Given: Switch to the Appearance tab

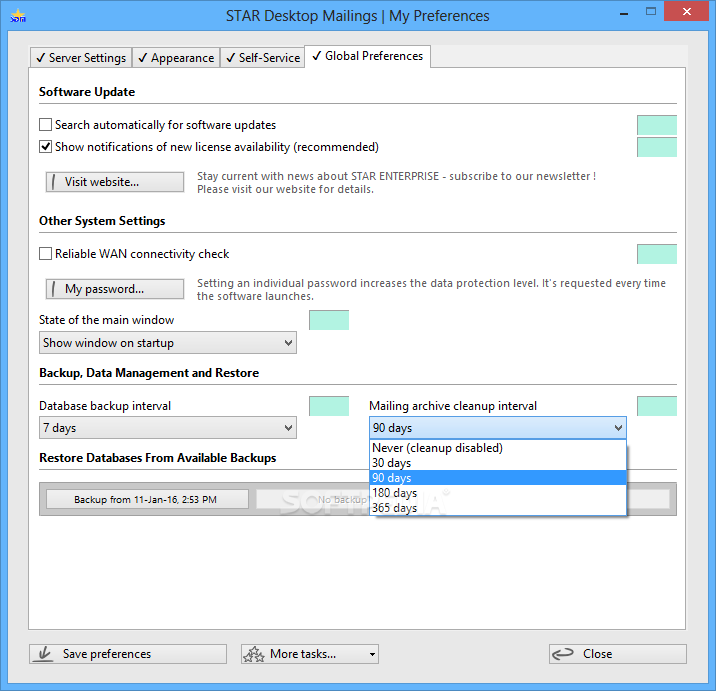Looking at the screenshot, I should coord(176,58).
